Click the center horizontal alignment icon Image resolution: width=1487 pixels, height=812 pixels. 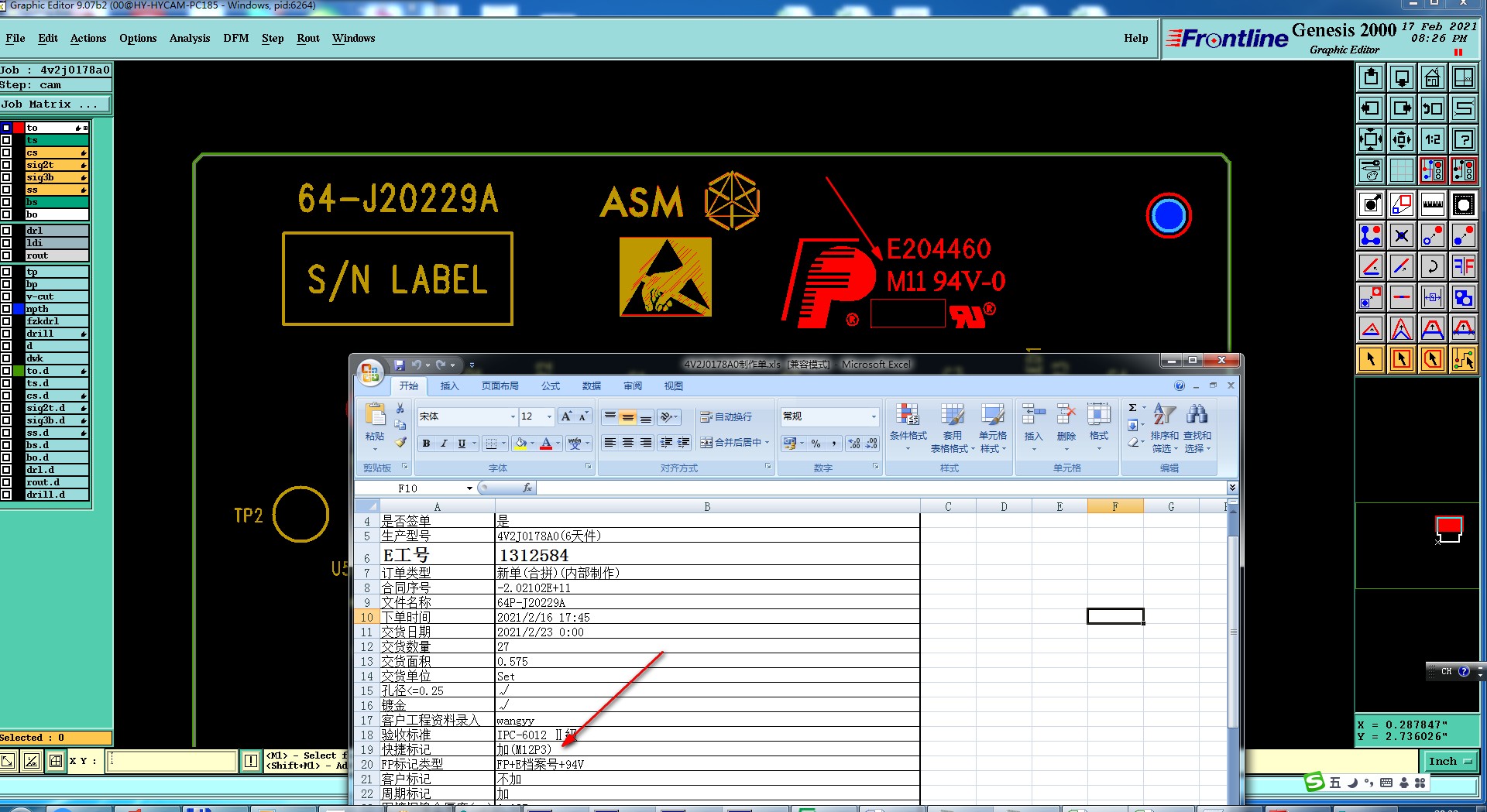(x=627, y=443)
